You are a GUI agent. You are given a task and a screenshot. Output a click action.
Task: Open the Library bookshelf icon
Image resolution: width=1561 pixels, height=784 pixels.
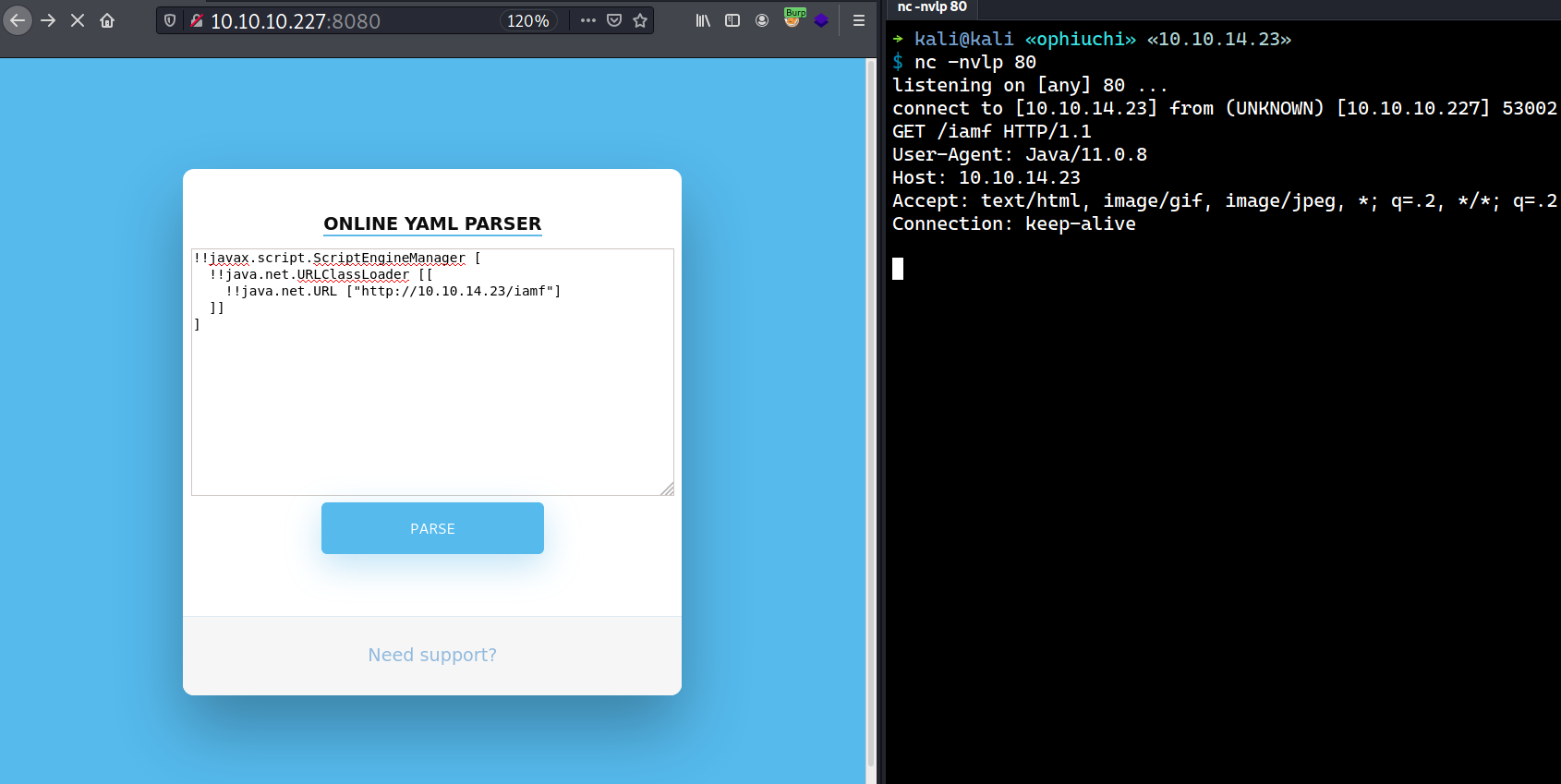703,20
